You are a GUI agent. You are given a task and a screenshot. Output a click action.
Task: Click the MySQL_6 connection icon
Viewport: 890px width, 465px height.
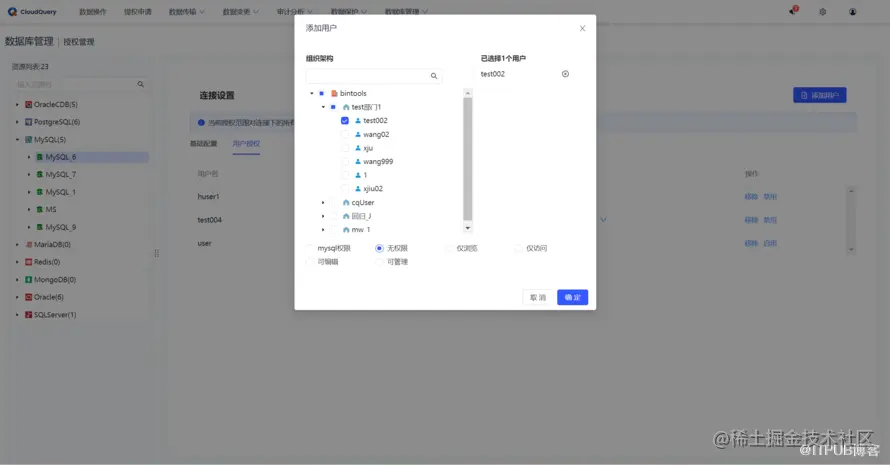[x=40, y=157]
